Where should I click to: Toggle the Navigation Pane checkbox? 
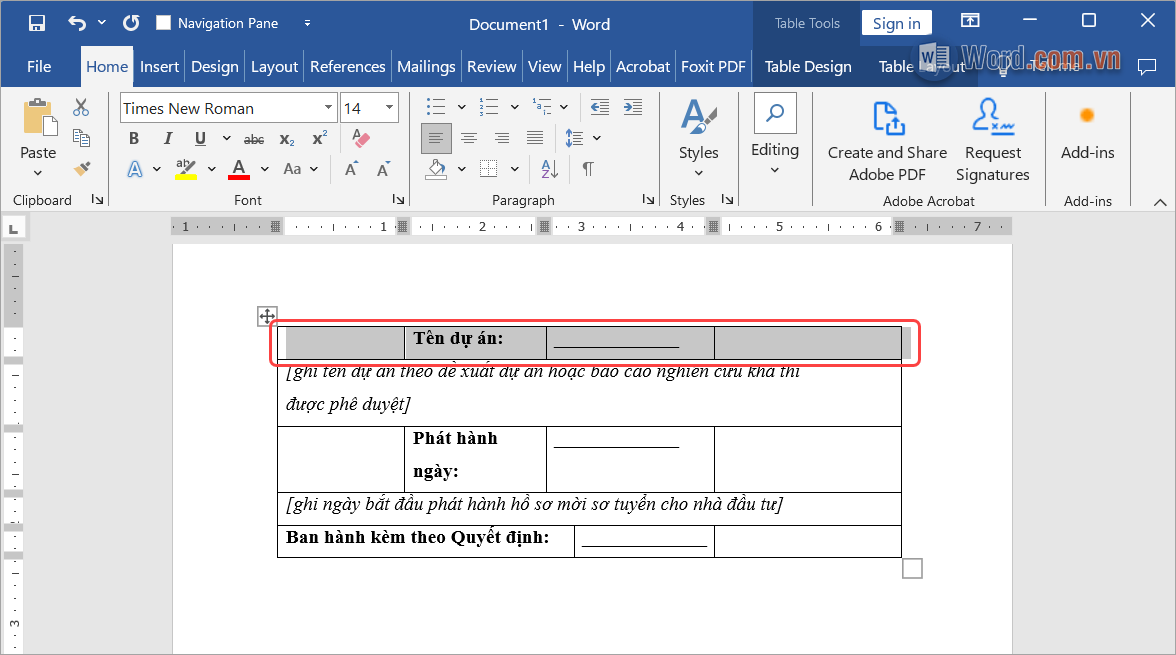(x=164, y=23)
